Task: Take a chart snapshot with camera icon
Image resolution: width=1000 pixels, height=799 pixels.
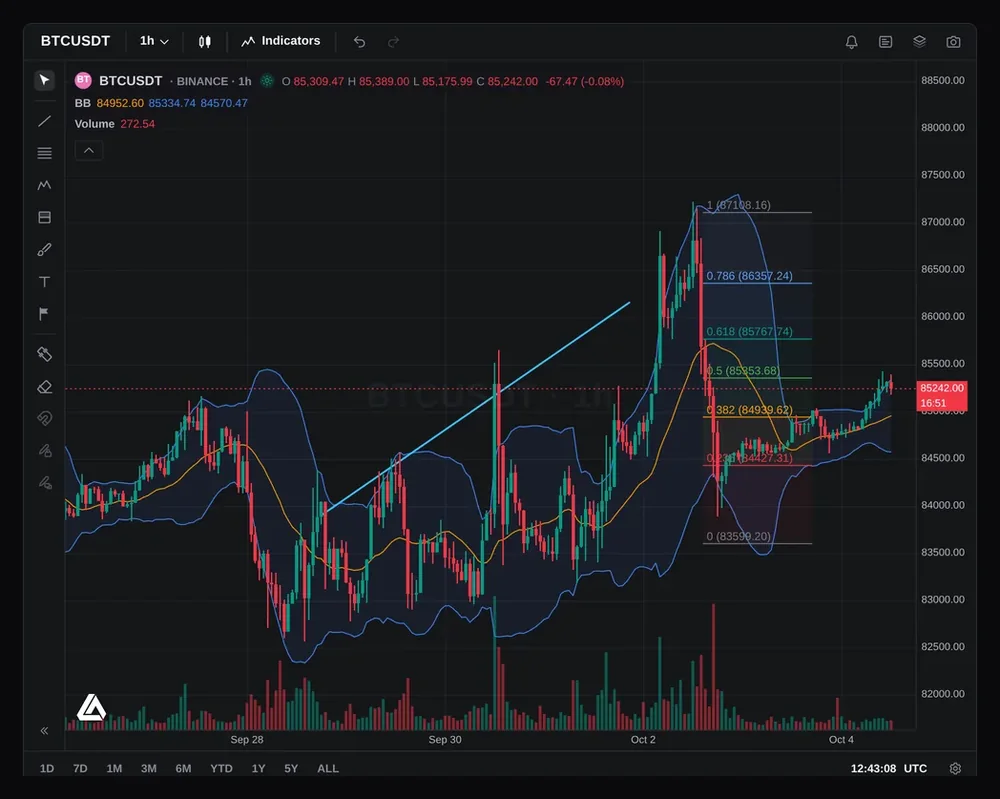Action: [953, 41]
